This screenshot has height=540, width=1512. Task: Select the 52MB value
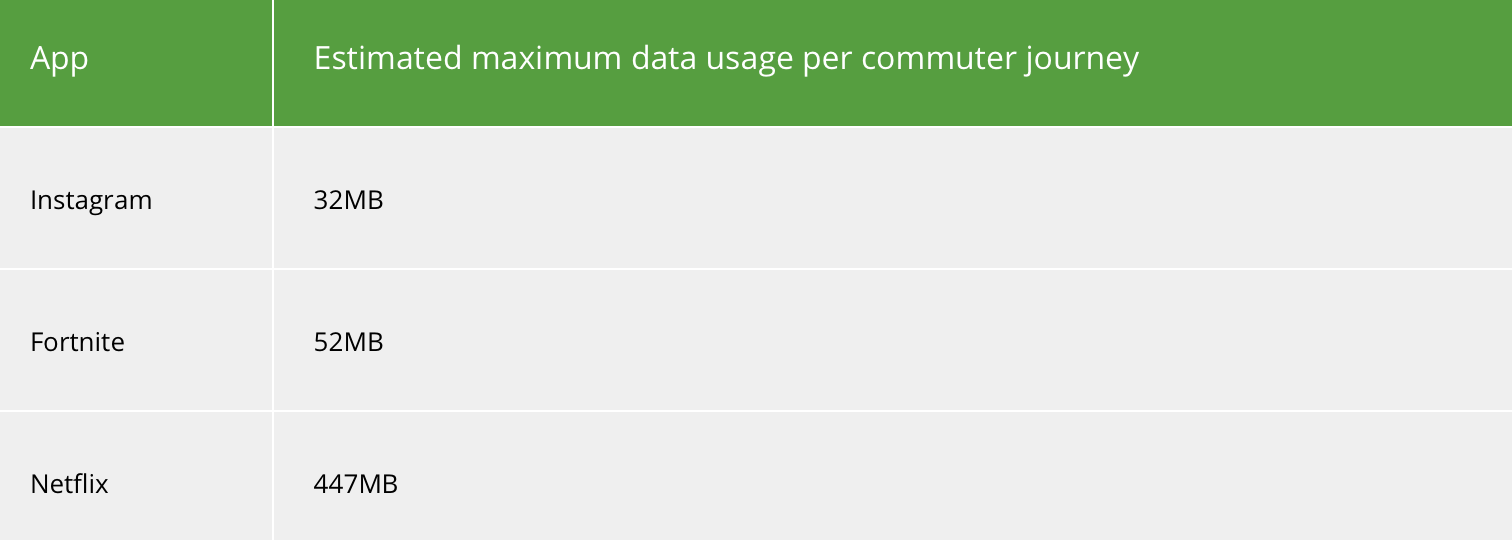coord(348,342)
